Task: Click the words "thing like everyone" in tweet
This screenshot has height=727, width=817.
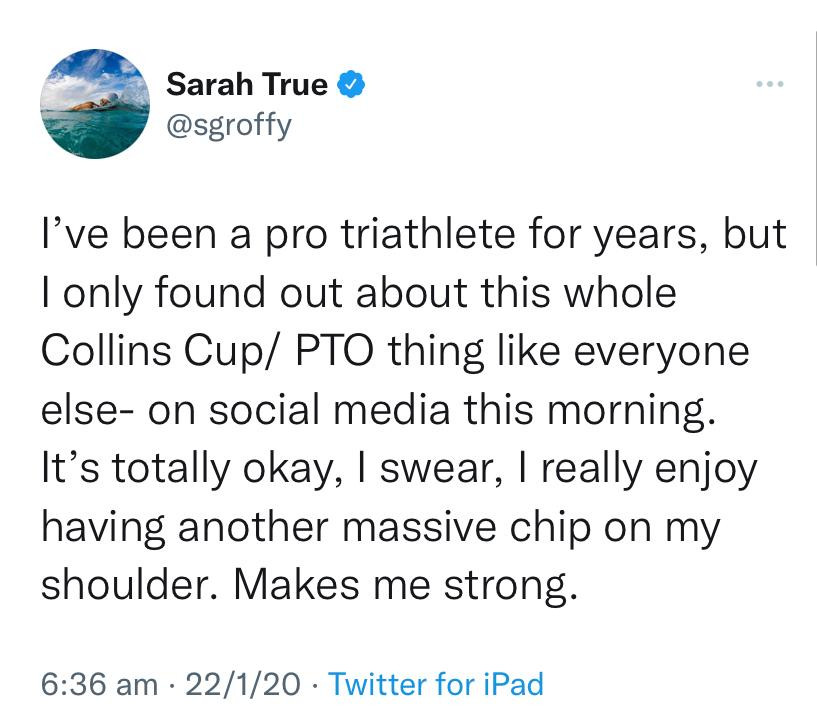Action: [x=568, y=352]
